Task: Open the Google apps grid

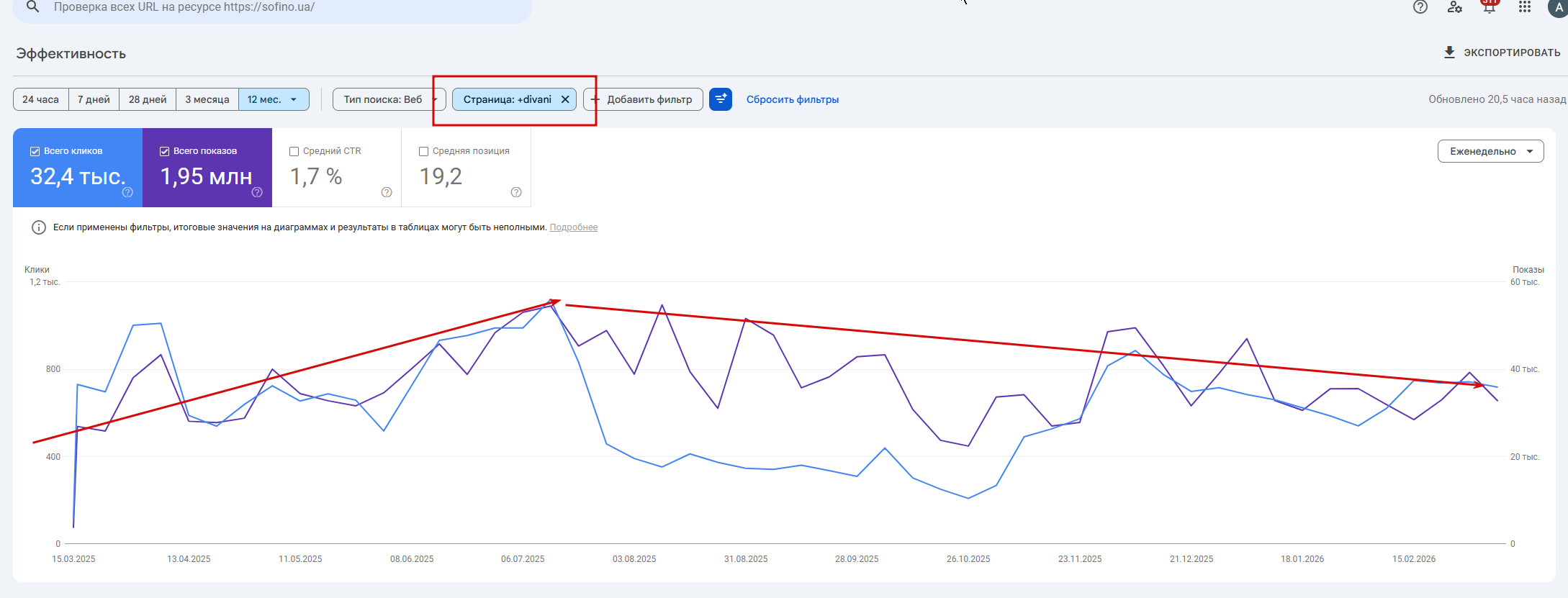Action: [x=1525, y=7]
